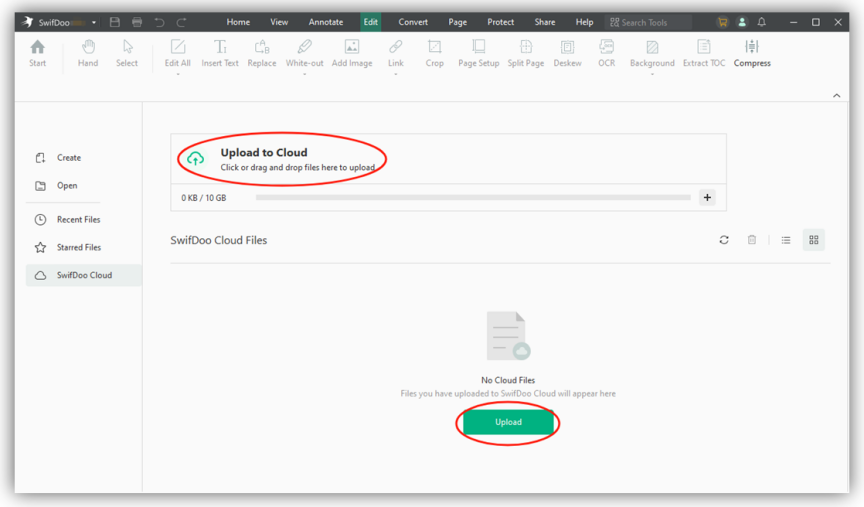Click the cloud storage usage bar
The width and height of the screenshot is (864, 507).
tap(473, 197)
